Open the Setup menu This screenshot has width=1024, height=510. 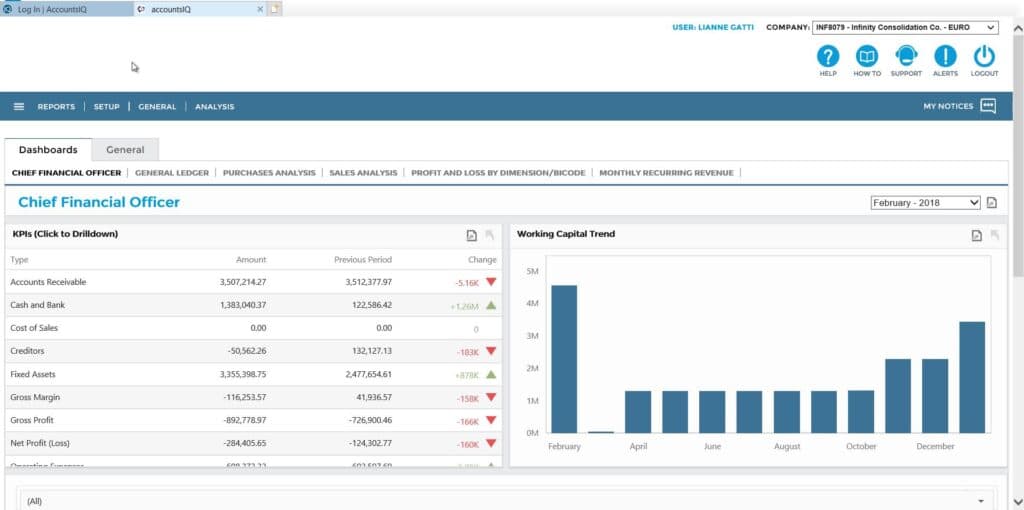[106, 106]
